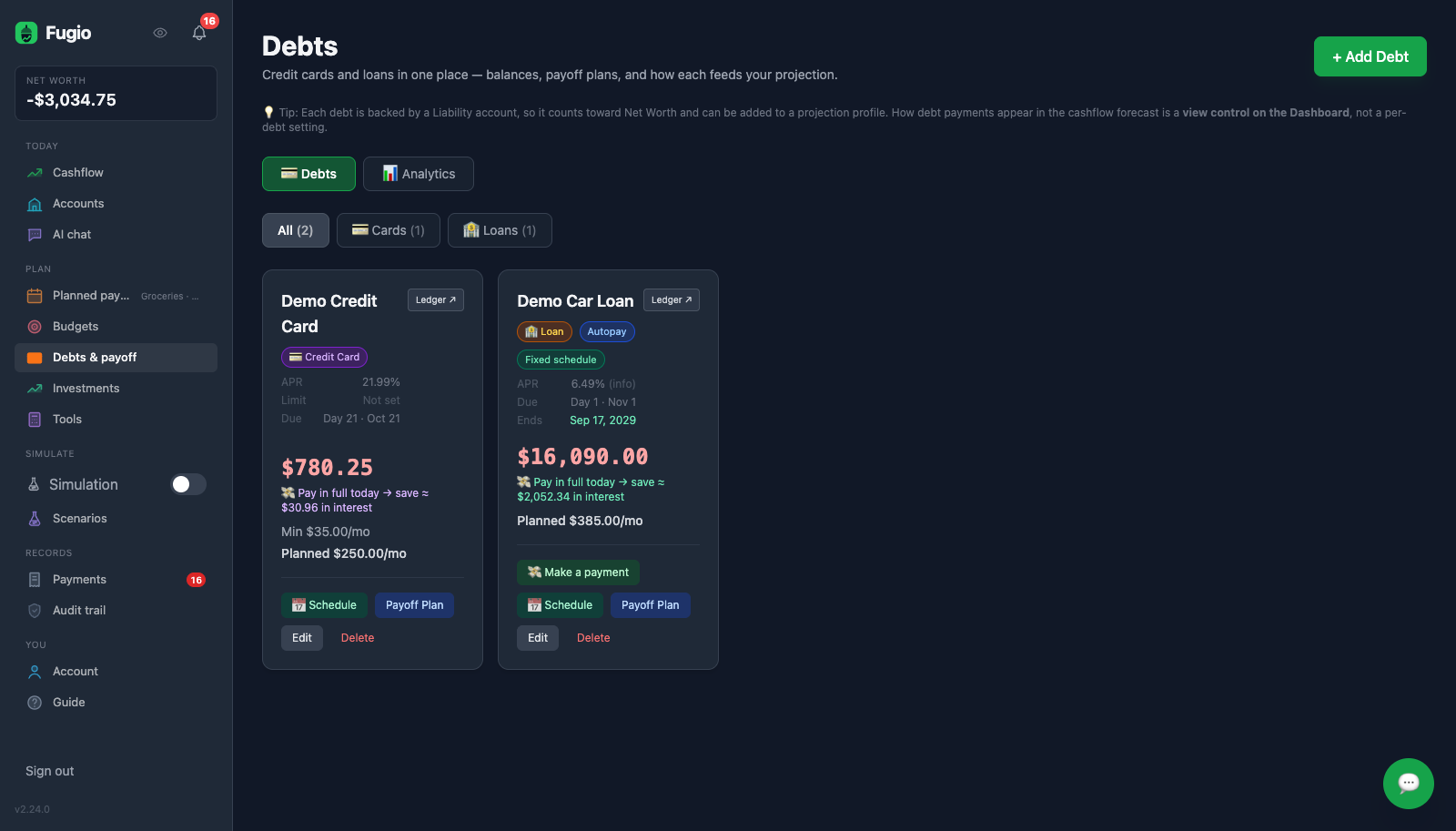The height and width of the screenshot is (831, 1456).
Task: Open the Scenarios flask icon
Action: click(35, 519)
